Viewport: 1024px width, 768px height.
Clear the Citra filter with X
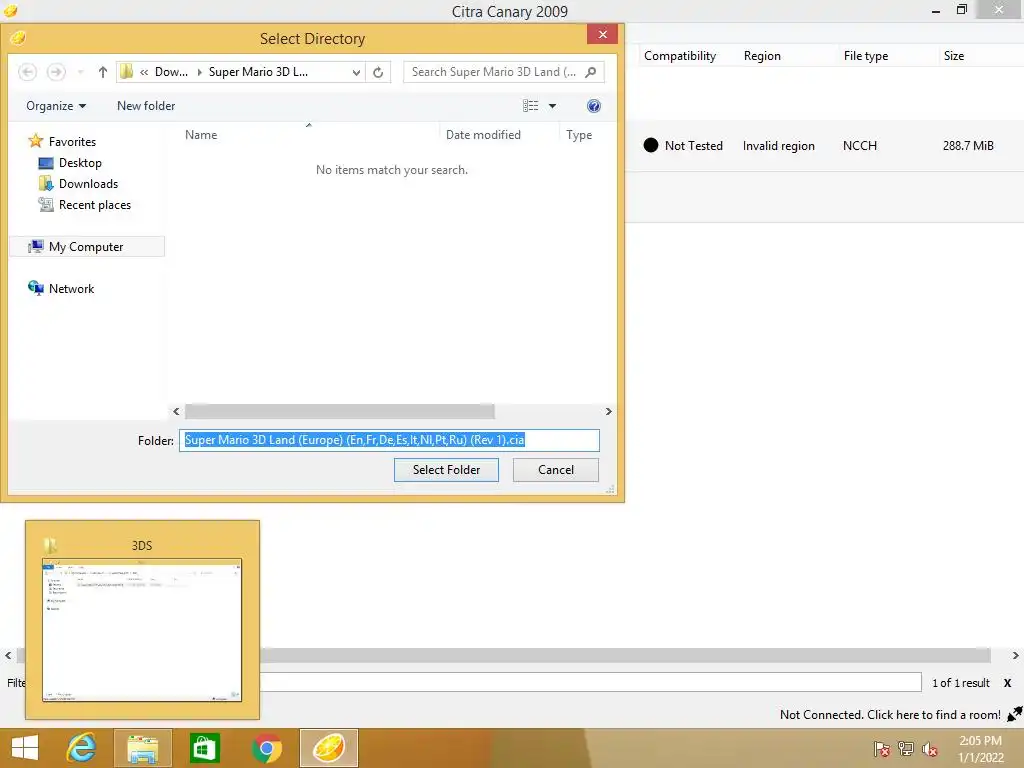click(x=1008, y=683)
